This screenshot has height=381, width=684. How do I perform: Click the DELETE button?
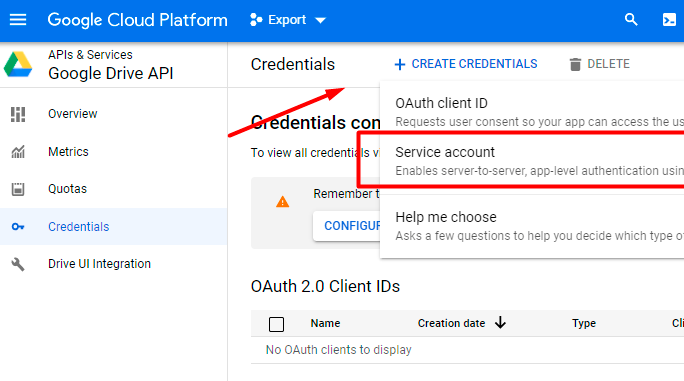599,64
